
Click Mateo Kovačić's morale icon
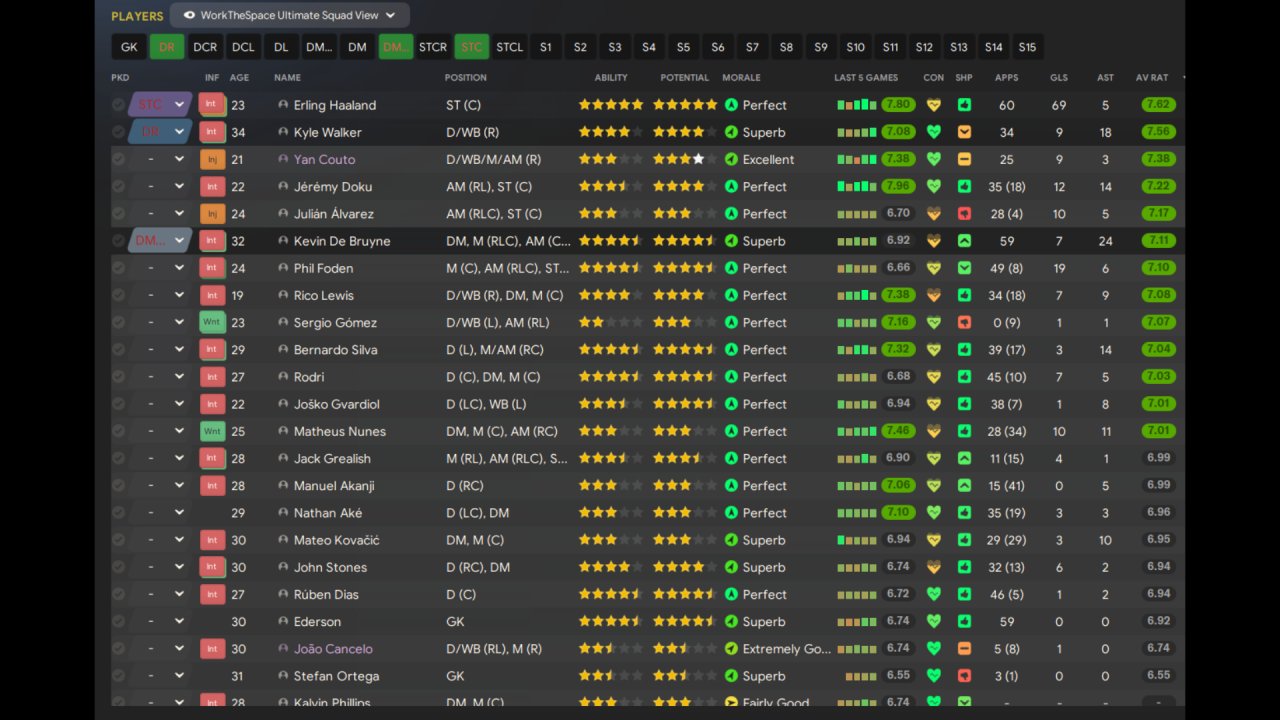(731, 540)
